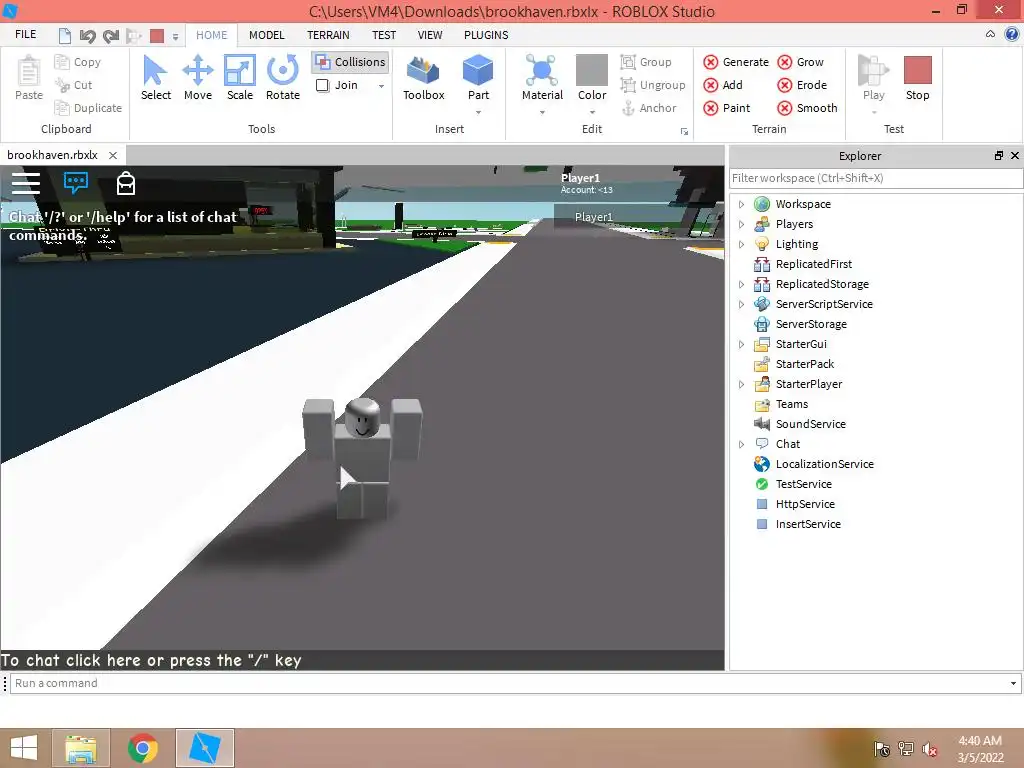Switch to the TEST ribbon tab
The image size is (1024, 768).
pos(384,35)
